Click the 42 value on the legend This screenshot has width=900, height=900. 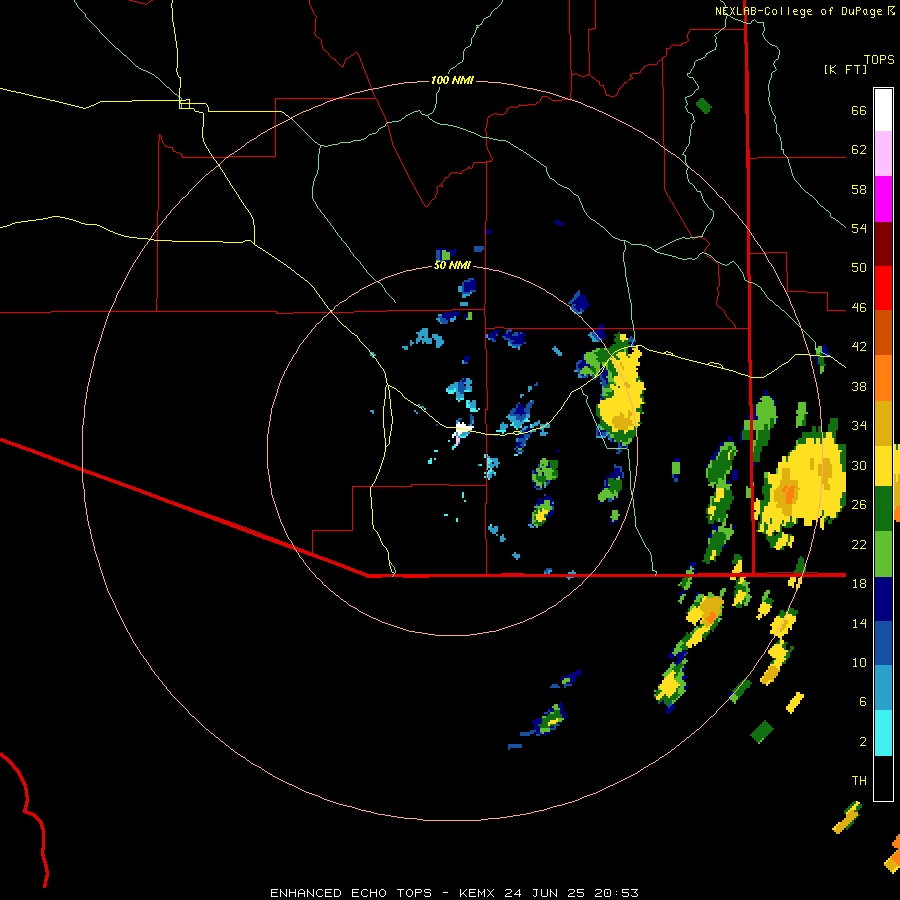click(x=859, y=347)
